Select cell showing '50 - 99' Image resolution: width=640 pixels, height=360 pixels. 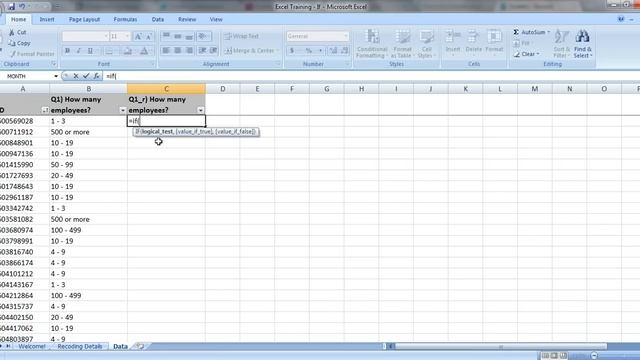88,164
